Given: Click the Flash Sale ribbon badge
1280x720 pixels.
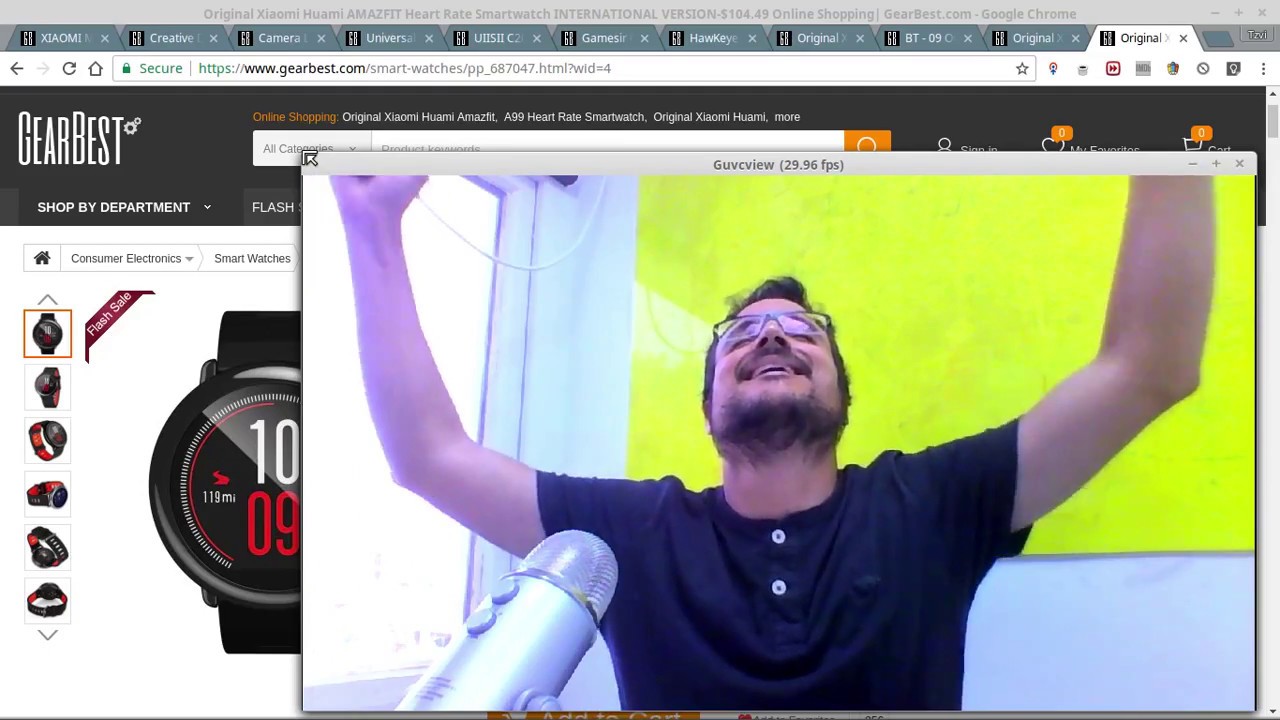Looking at the screenshot, I should pos(117,320).
